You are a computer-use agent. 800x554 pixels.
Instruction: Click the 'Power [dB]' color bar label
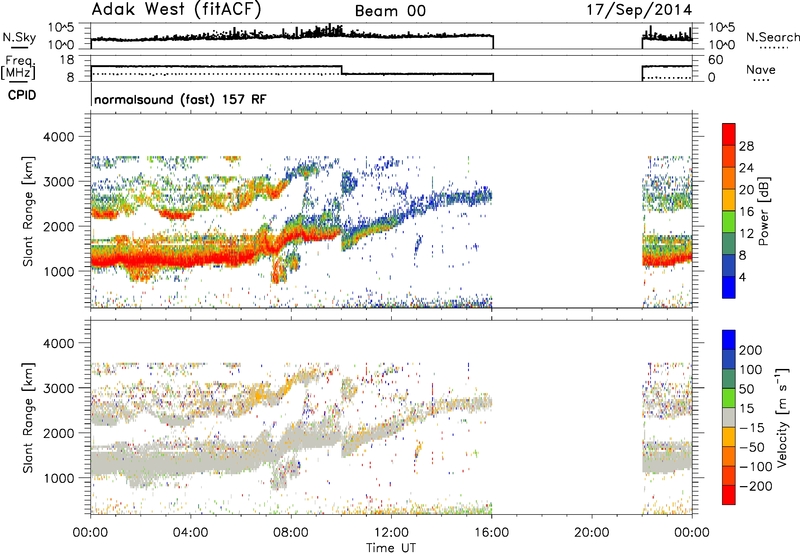[x=763, y=211]
